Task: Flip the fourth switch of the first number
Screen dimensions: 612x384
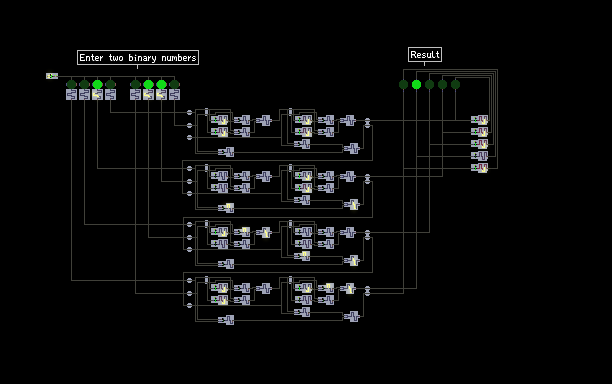Action: (110, 94)
